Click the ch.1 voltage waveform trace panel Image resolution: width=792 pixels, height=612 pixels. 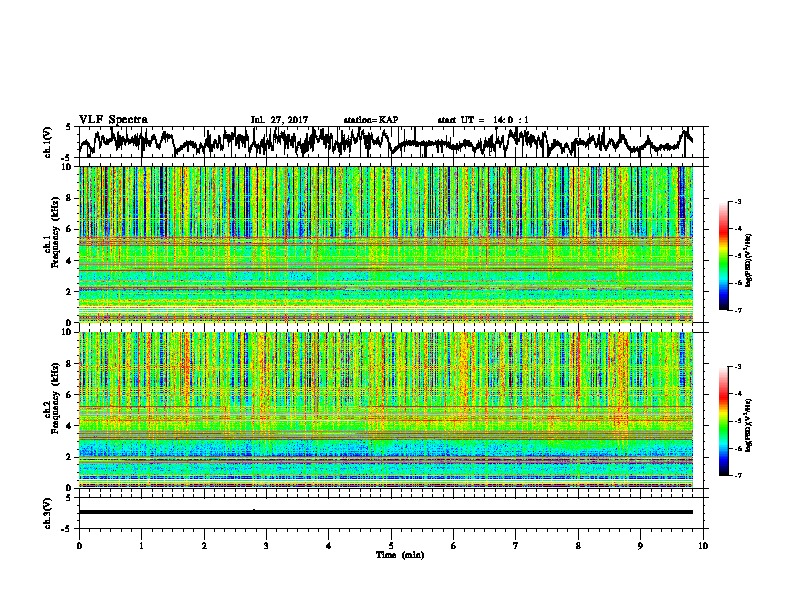(391, 142)
